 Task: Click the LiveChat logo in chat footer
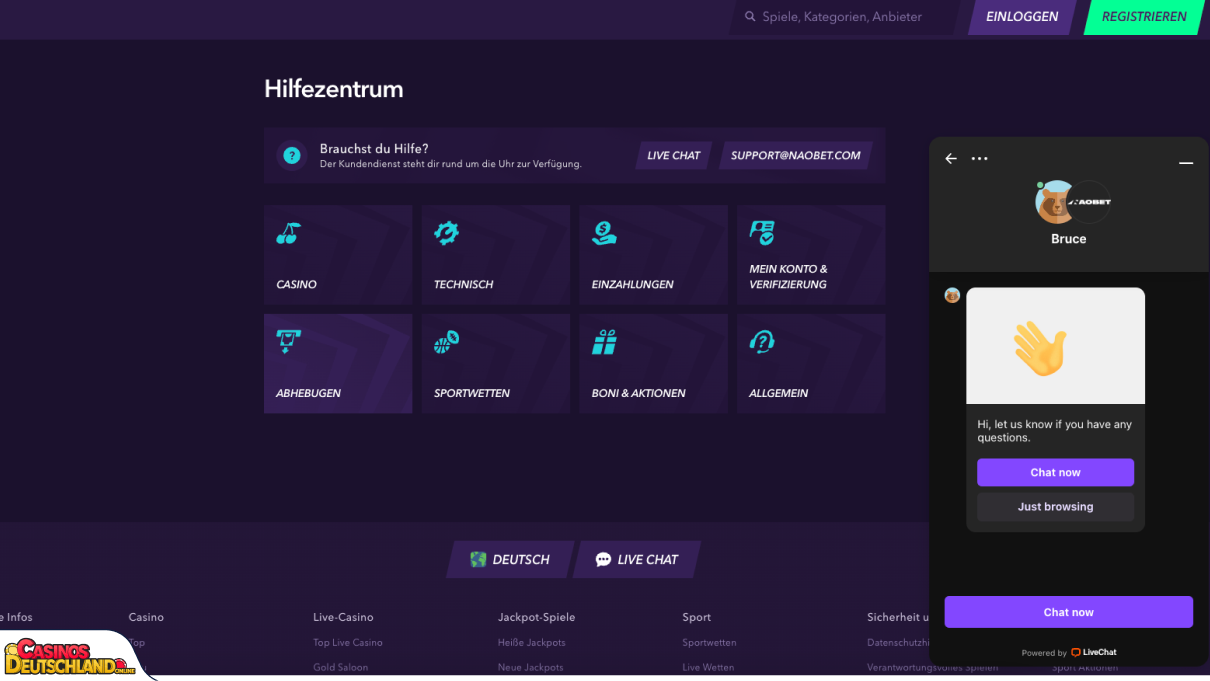pyautogui.click(x=1094, y=652)
